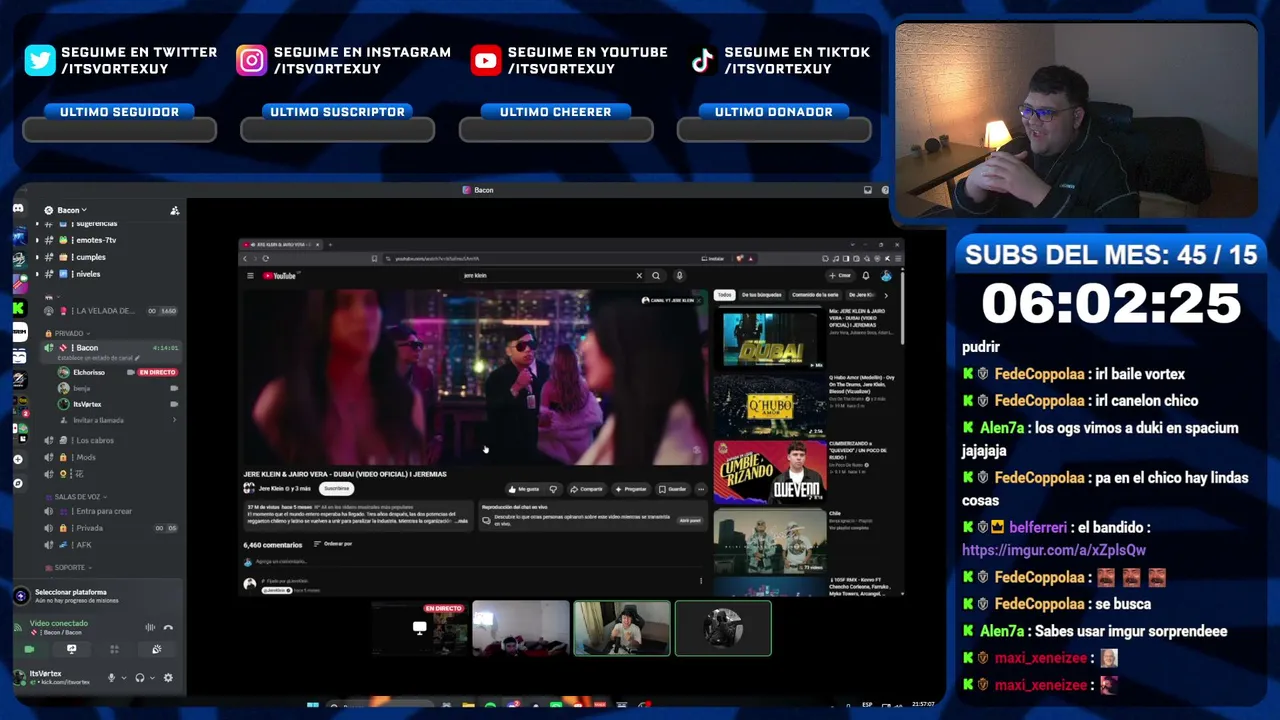Open the YouTube account avatar menu
Image resolution: width=1280 pixels, height=720 pixels.
886,276
